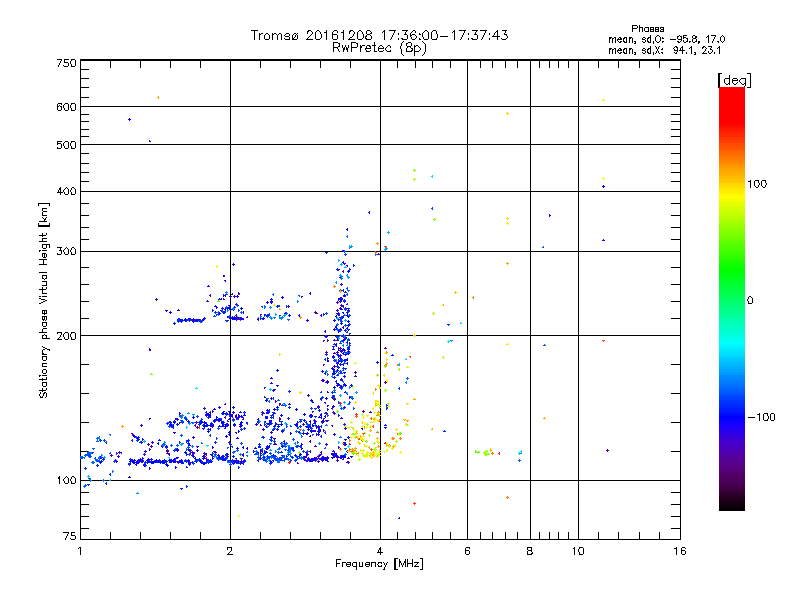Click the 'mean, sd,O: -95.8, 17.0' line
Screen dimensions: 800x600
(666, 39)
